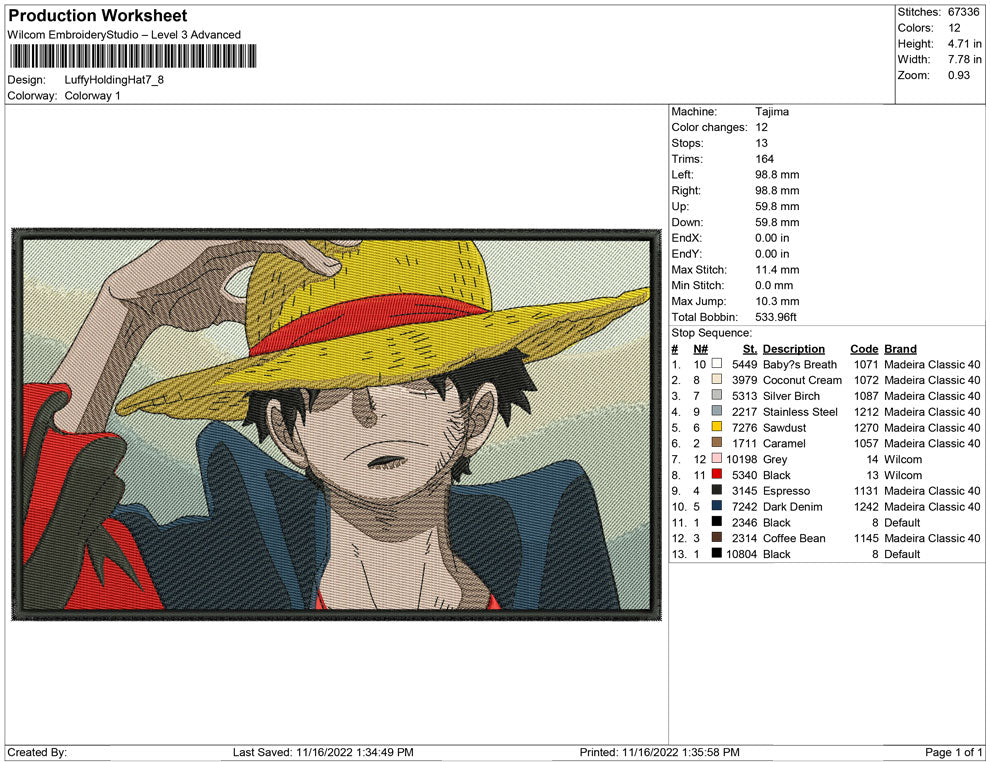The width and height of the screenshot is (990, 762).
Task: Click the Baby?s Breath white color swatch
Action: (717, 364)
